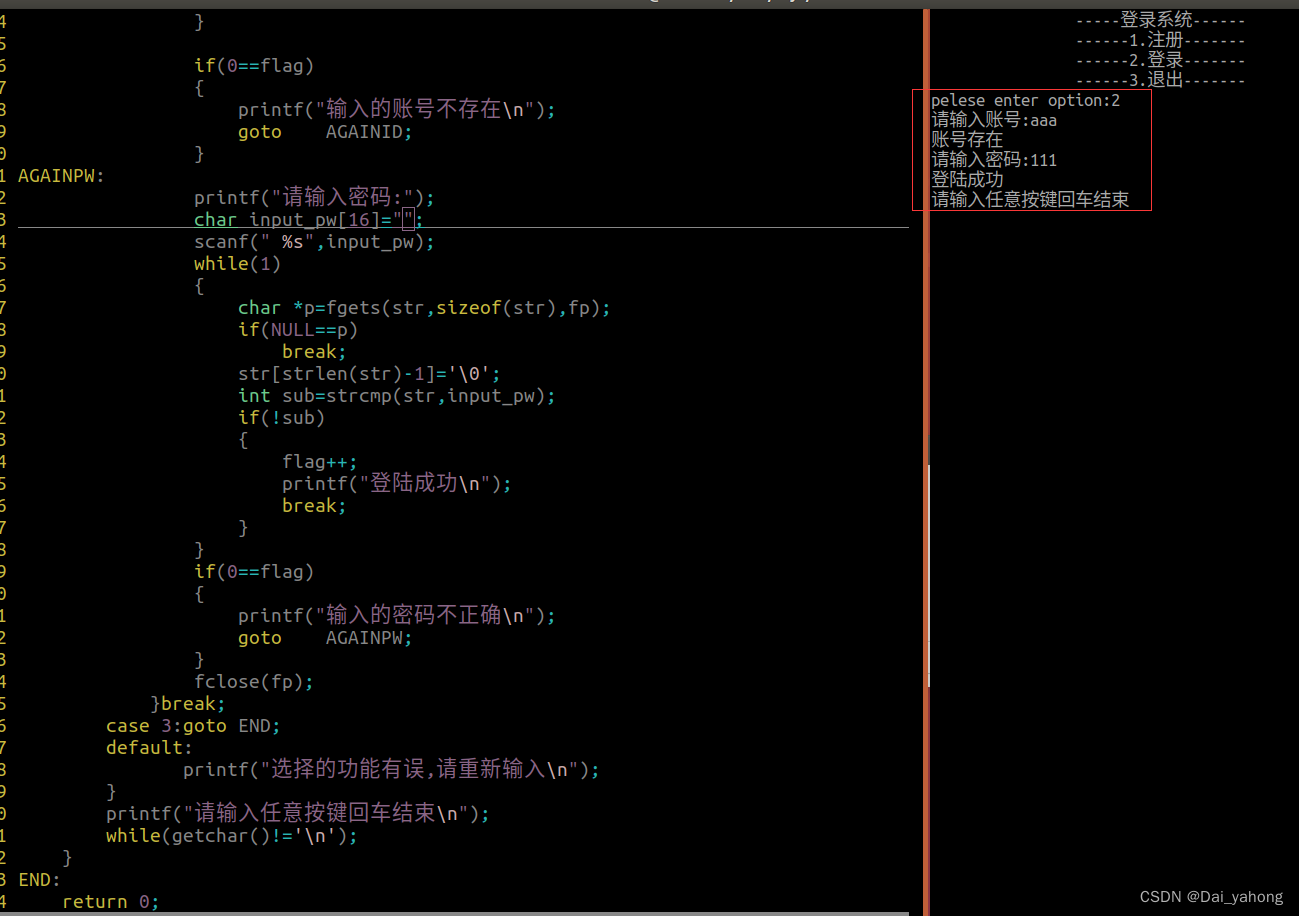Click the "goto AGAINID;" statement
Image resolution: width=1299 pixels, height=916 pixels.
click(325, 132)
